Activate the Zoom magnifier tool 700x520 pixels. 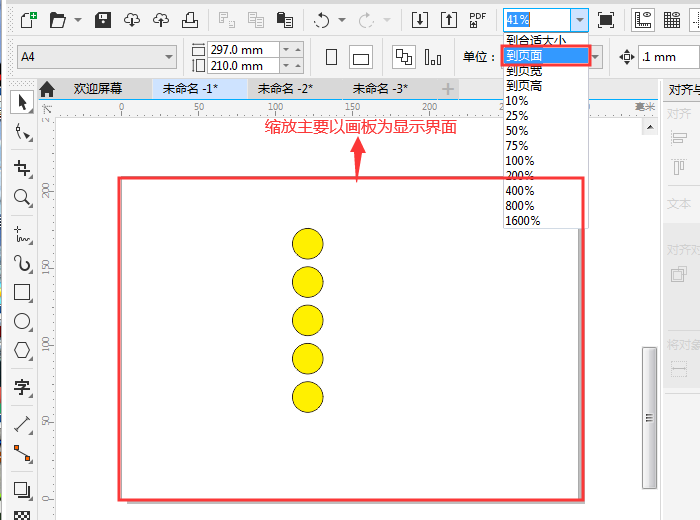tap(22, 198)
